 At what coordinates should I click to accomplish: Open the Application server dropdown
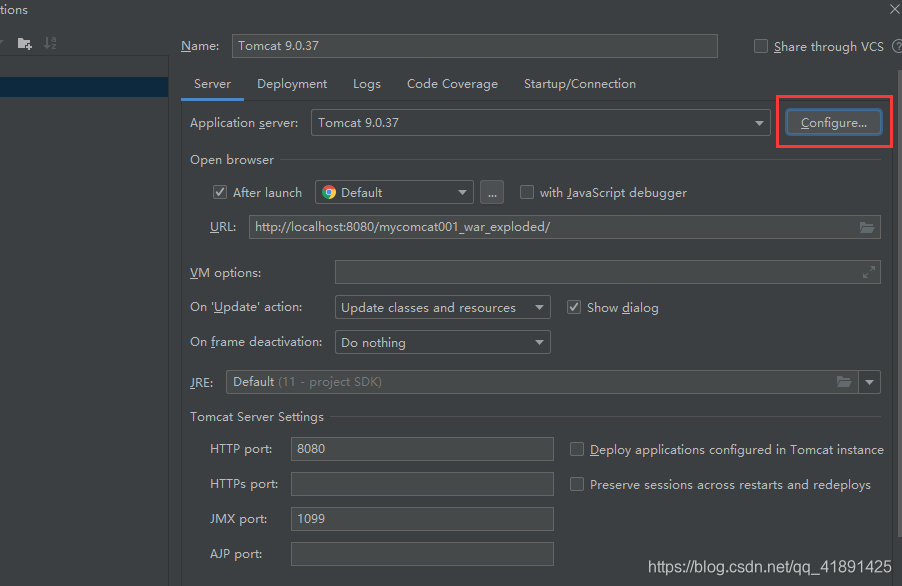coord(760,123)
